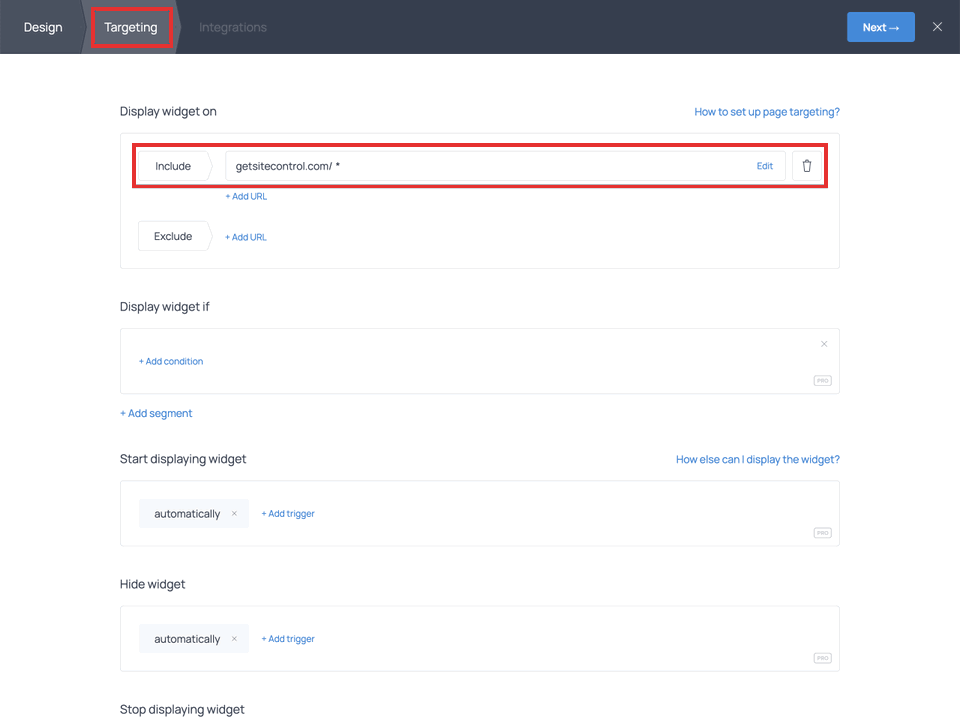This screenshot has width=960, height=720.
Task: Click the getsitecontrol.com/ * URL field
Action: pos(480,166)
